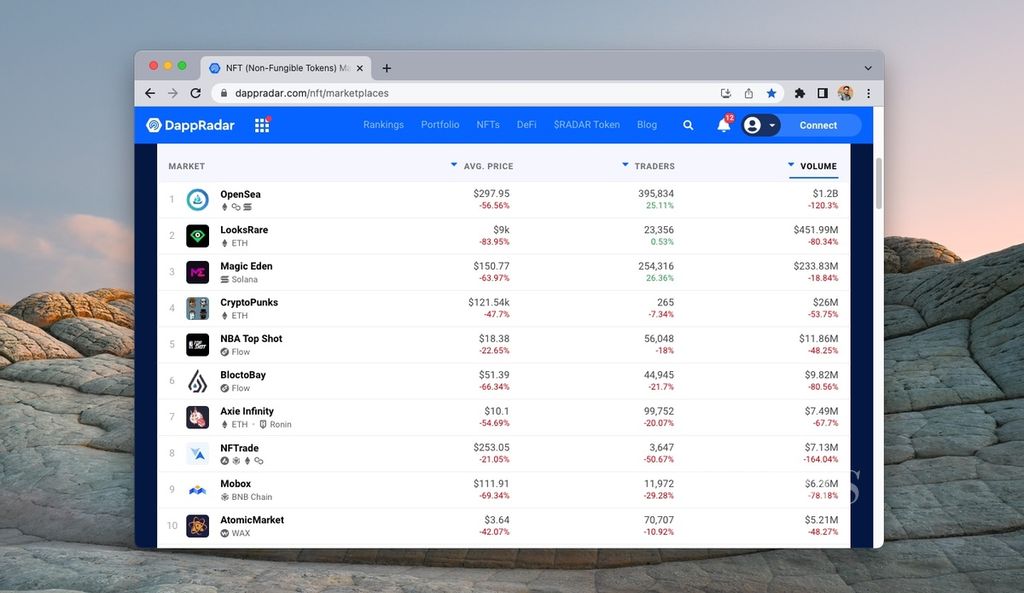Open the user account avatar menu
This screenshot has width=1024, height=593.
(x=760, y=125)
